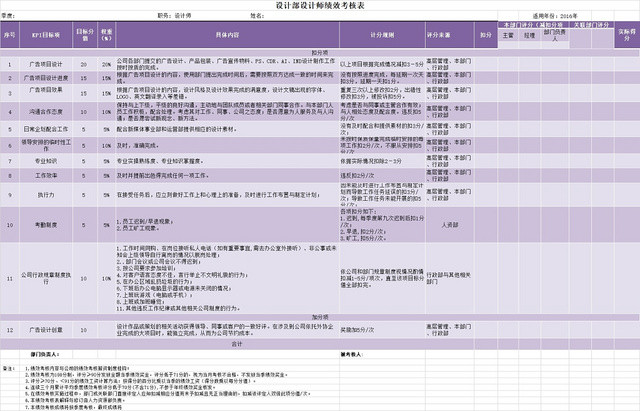Viewport: 640px width, 411px height.
Task: Select the 广告项目设计 KPI cell
Action: pyautogui.click(x=46, y=64)
